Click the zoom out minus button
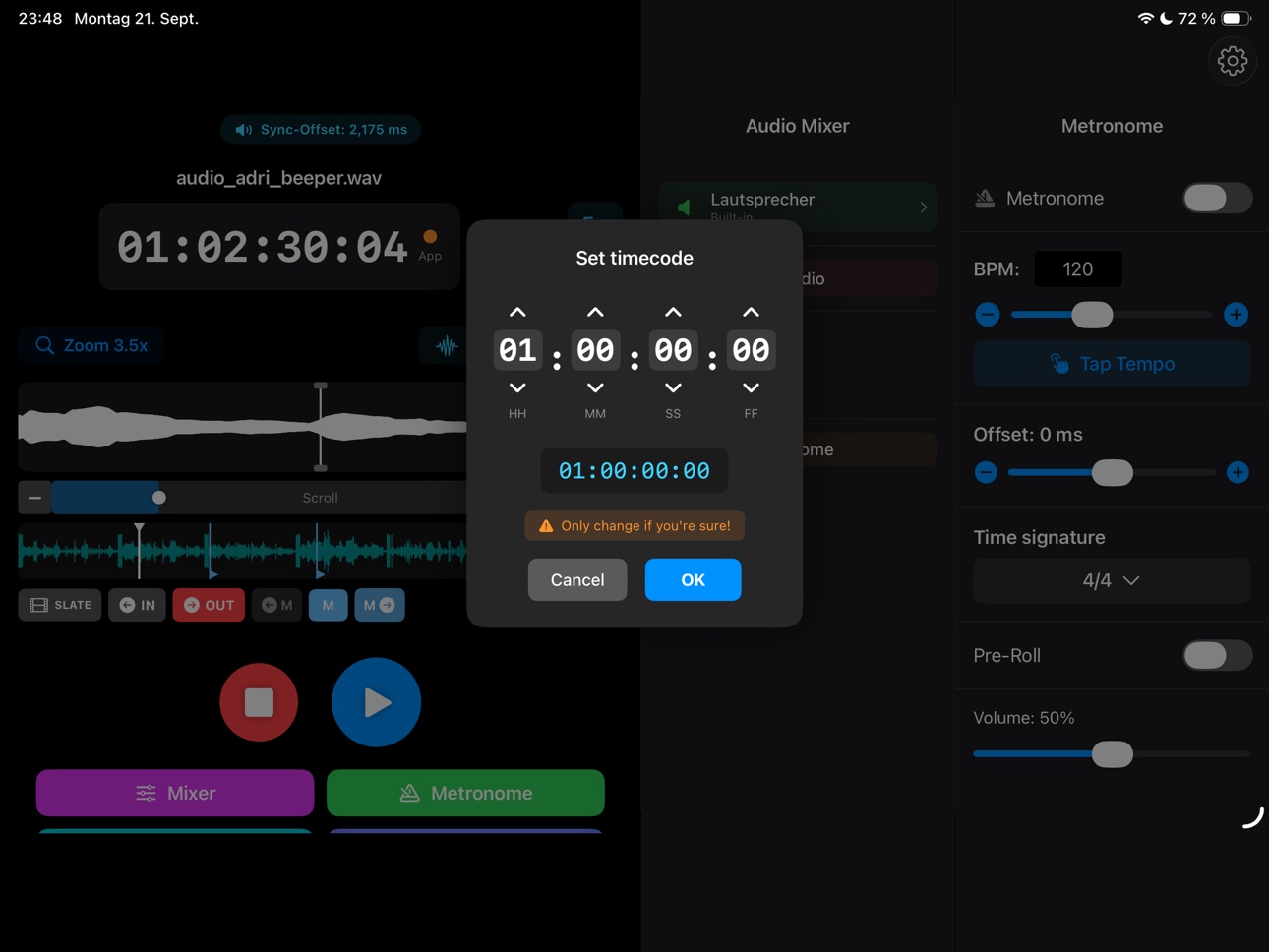This screenshot has height=952, width=1269. pyautogui.click(x=34, y=498)
